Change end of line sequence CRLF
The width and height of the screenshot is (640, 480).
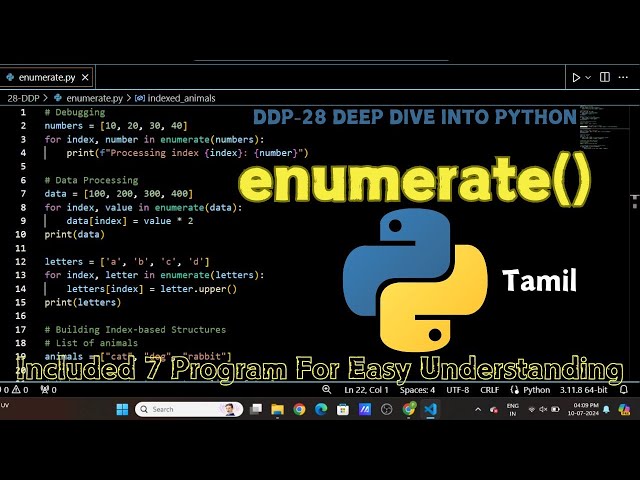(489, 390)
